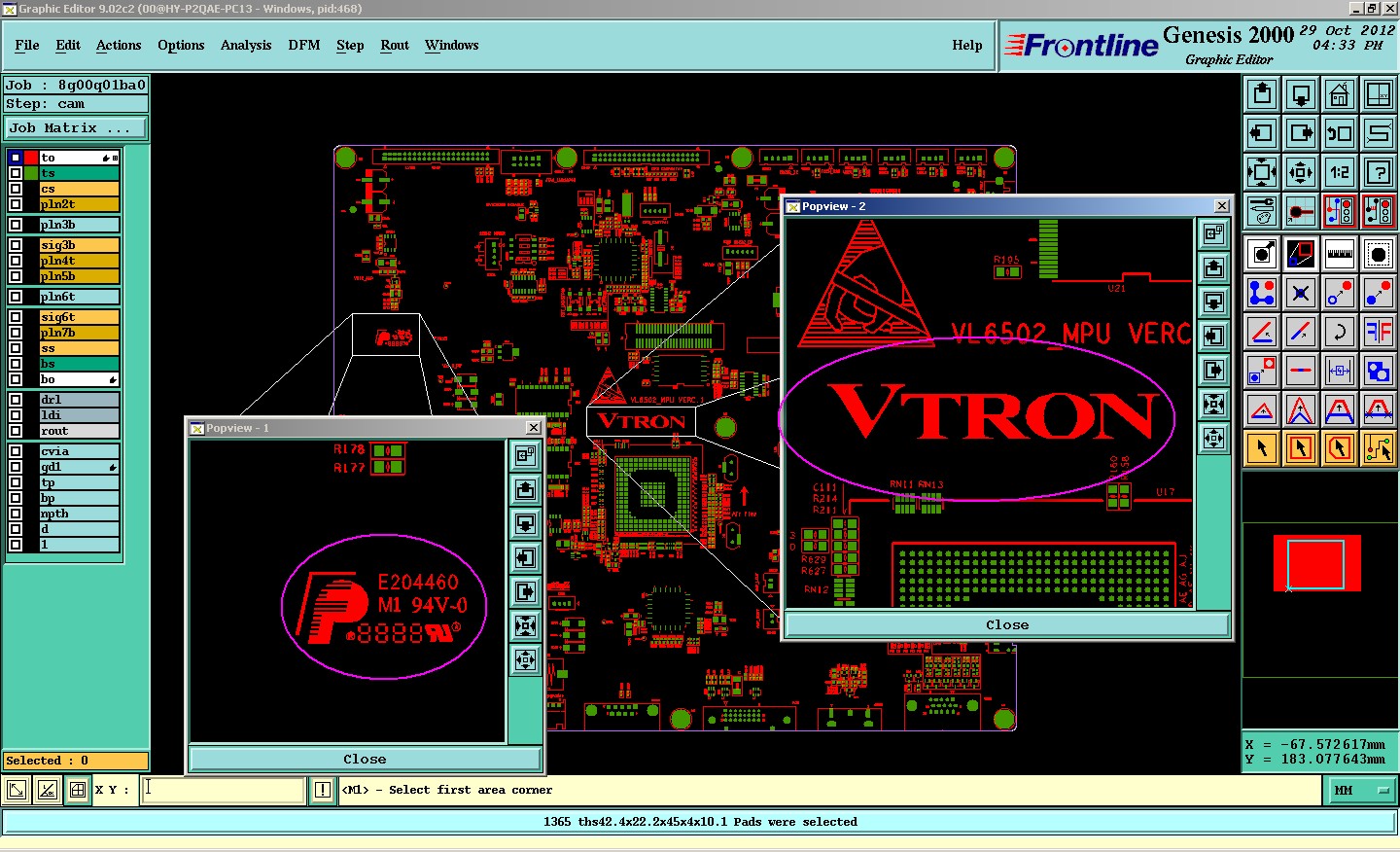The height and width of the screenshot is (852, 1400).
Task: Click the net select arrow icon
Action: click(x=1379, y=448)
